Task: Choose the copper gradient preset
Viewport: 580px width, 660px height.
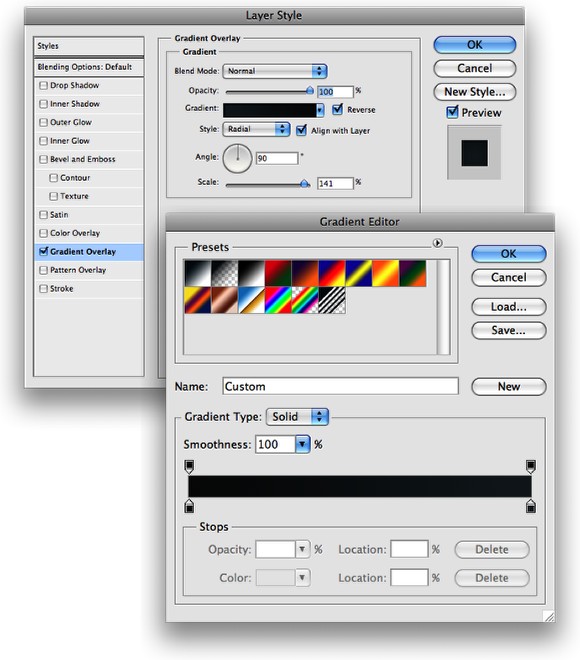Action: [x=225, y=300]
